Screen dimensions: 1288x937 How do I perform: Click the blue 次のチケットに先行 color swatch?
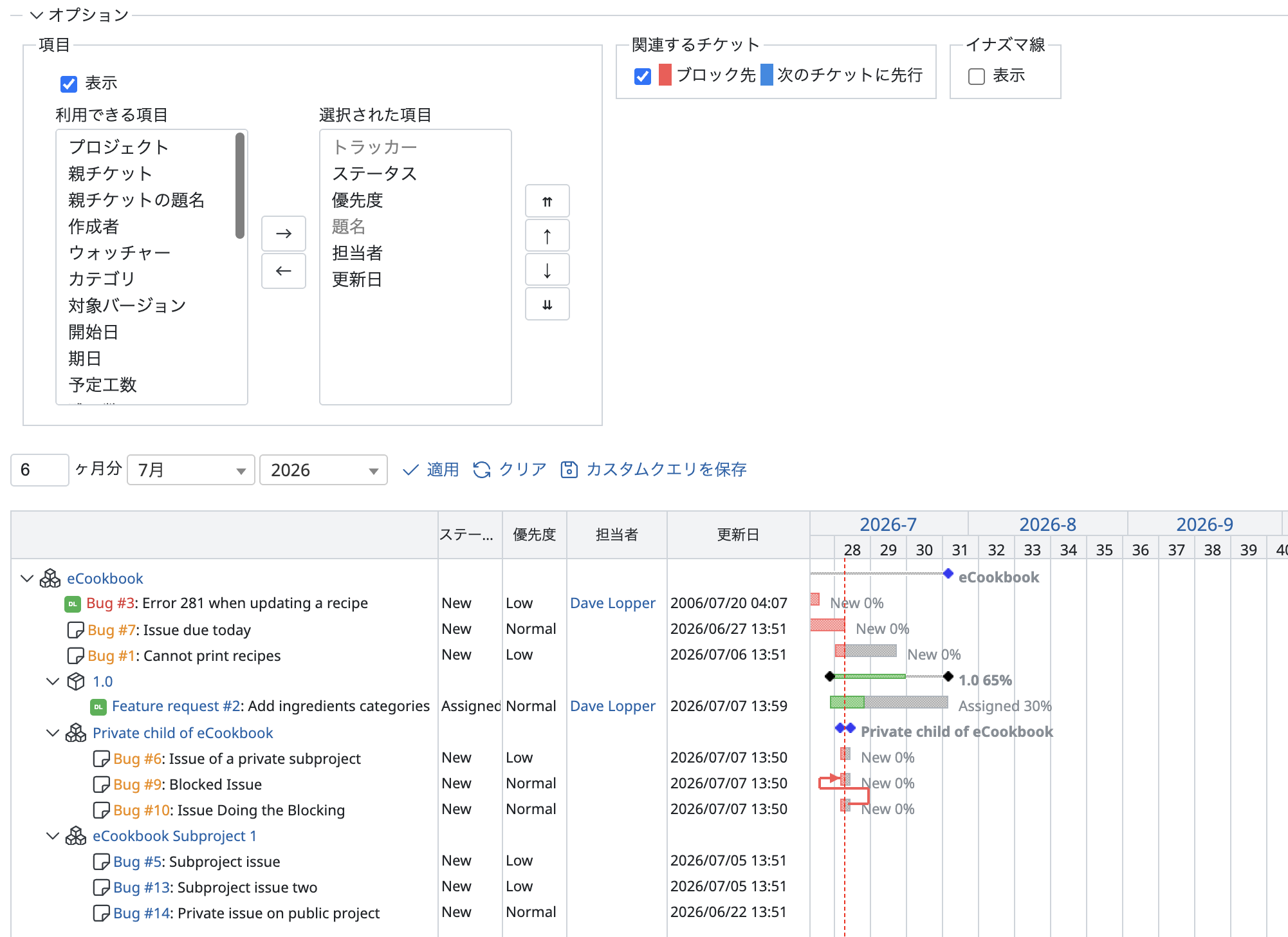click(767, 75)
